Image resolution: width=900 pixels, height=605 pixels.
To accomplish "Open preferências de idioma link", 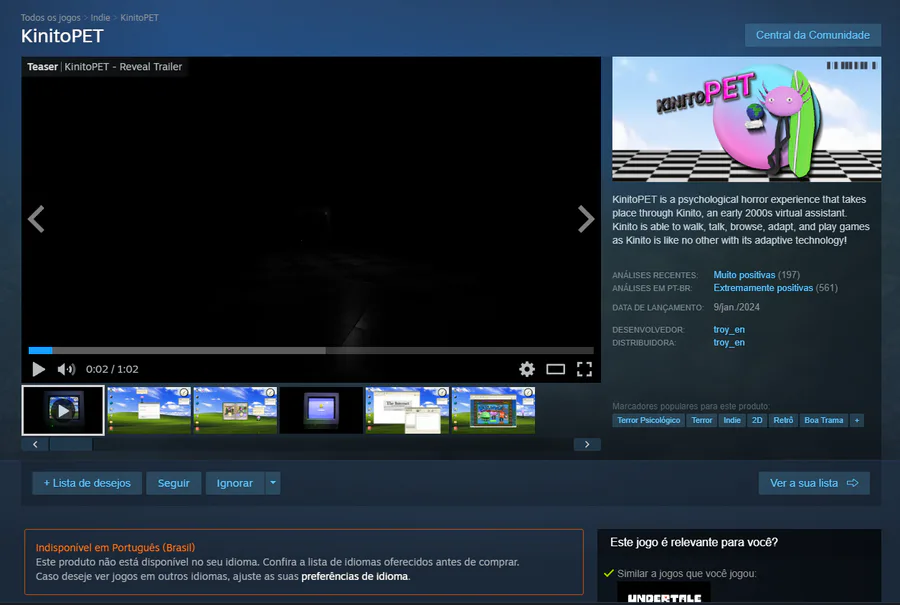I will pos(355,576).
